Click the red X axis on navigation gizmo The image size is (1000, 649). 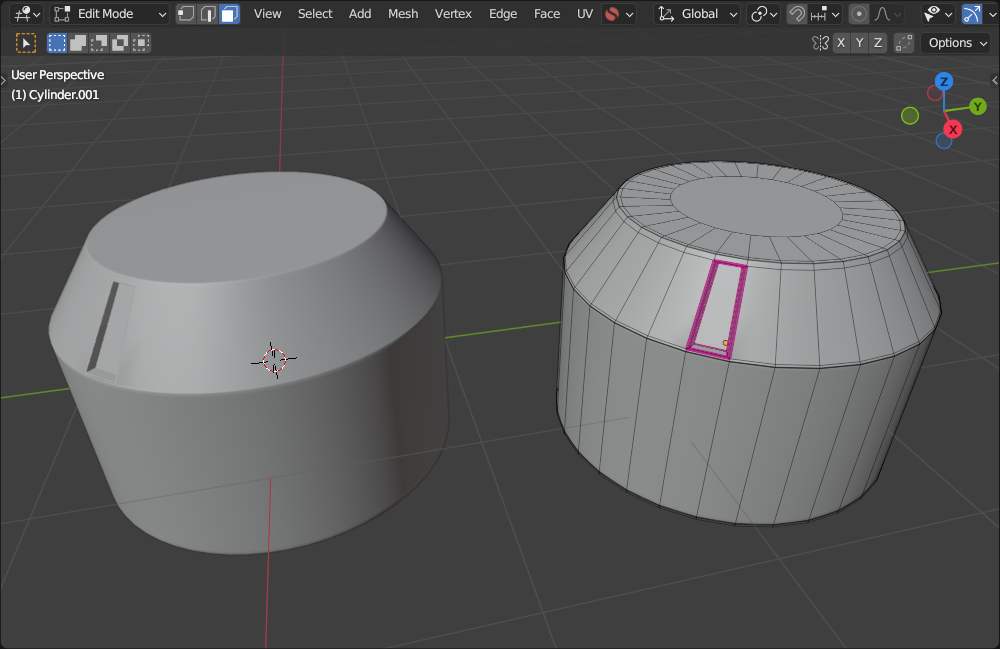[x=953, y=129]
